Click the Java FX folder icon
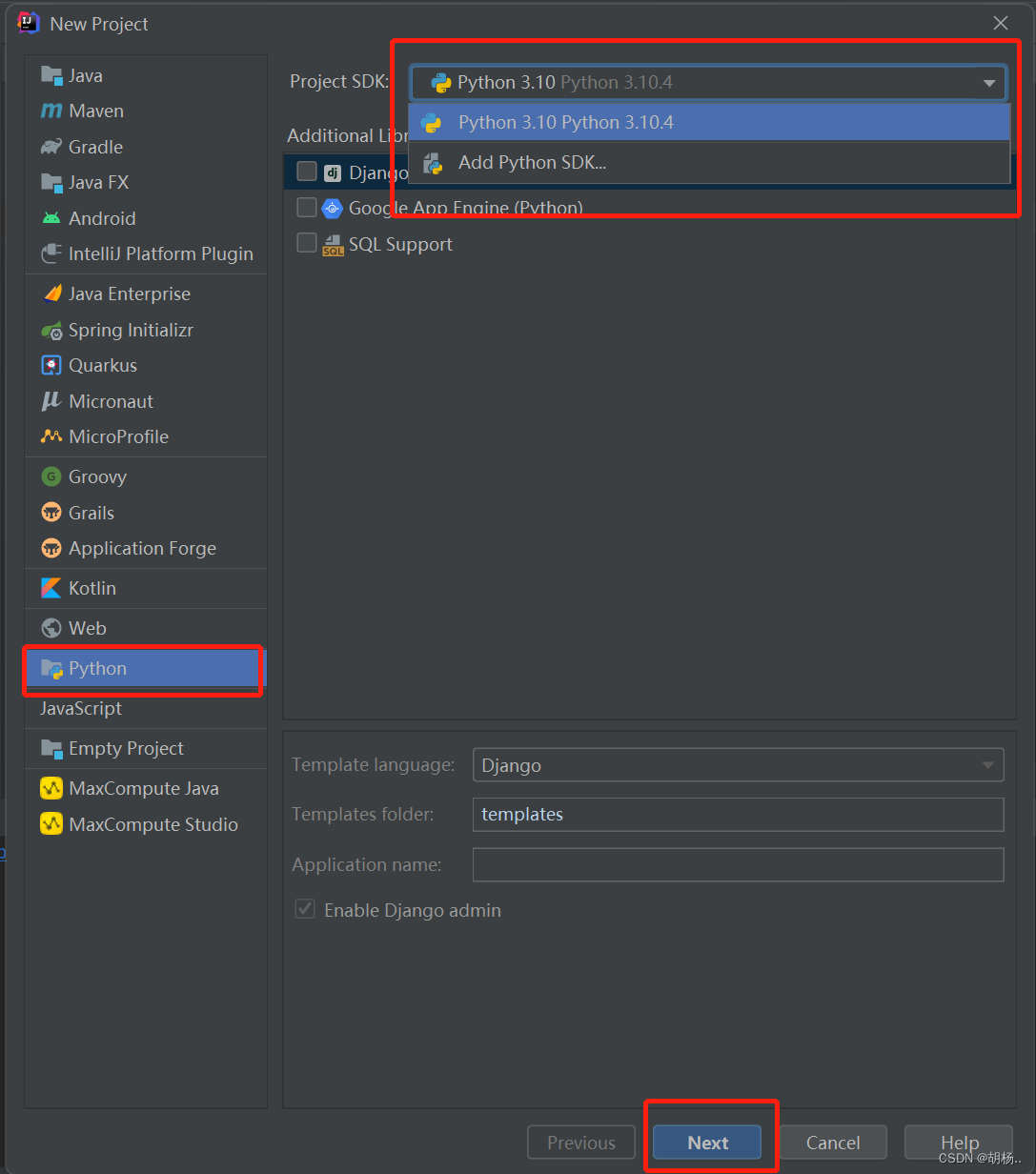The image size is (1036, 1174). 51,182
